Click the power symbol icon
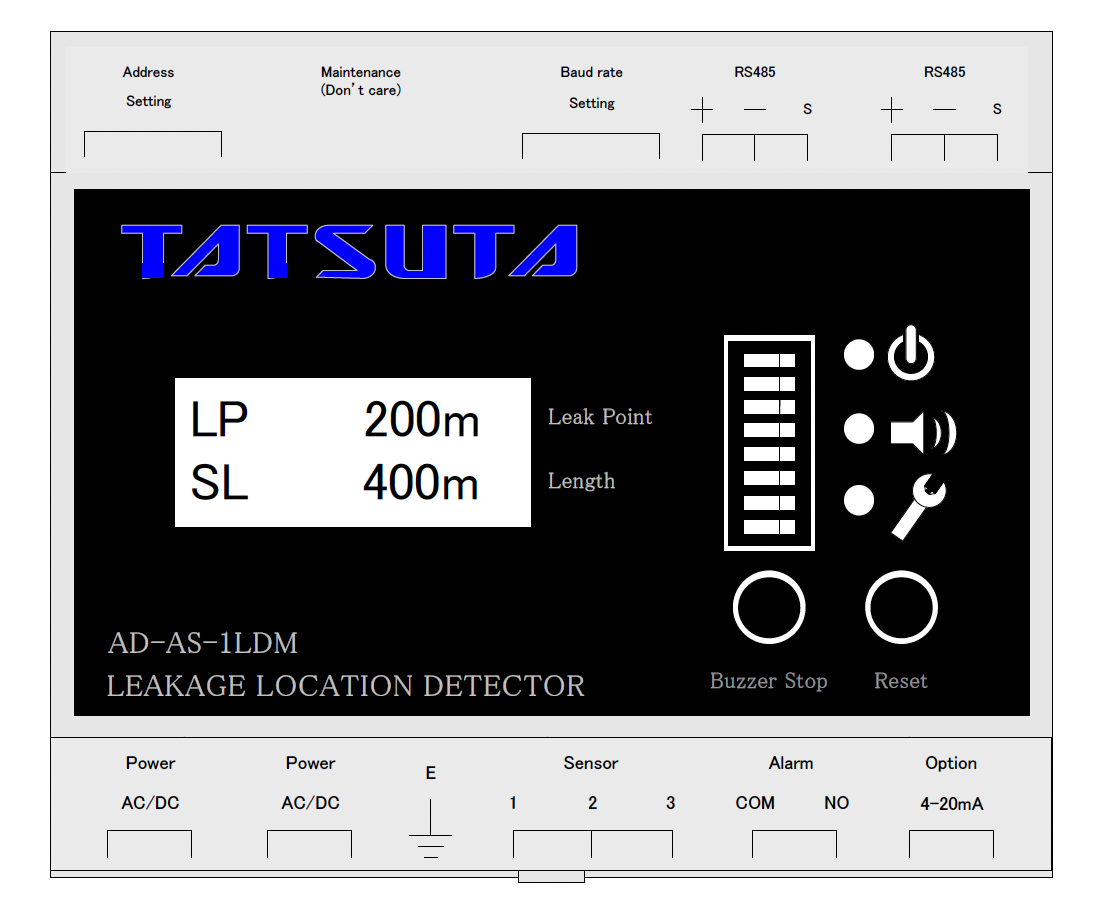 (911, 354)
